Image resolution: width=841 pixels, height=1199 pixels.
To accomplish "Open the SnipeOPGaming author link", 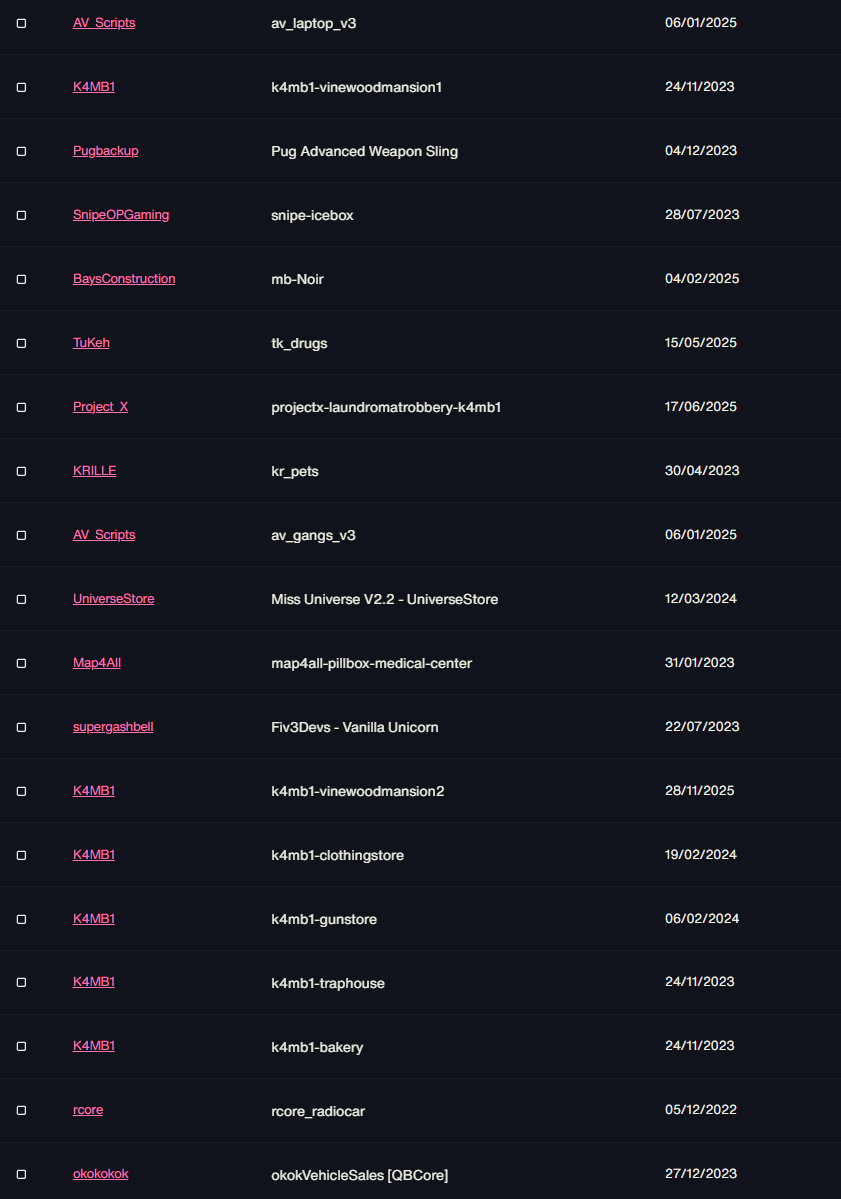I will [121, 215].
